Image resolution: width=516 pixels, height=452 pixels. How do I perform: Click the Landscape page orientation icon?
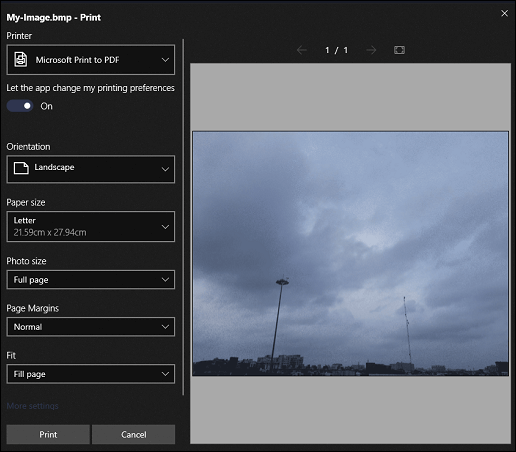[x=21, y=168]
